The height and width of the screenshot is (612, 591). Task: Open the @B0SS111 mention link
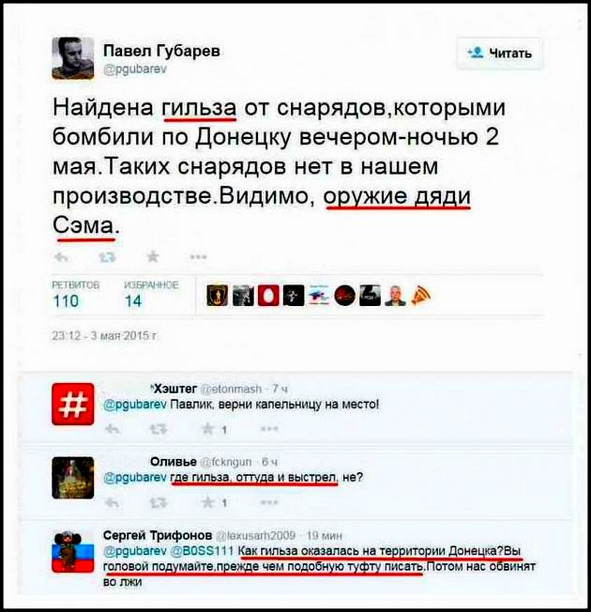[202, 551]
